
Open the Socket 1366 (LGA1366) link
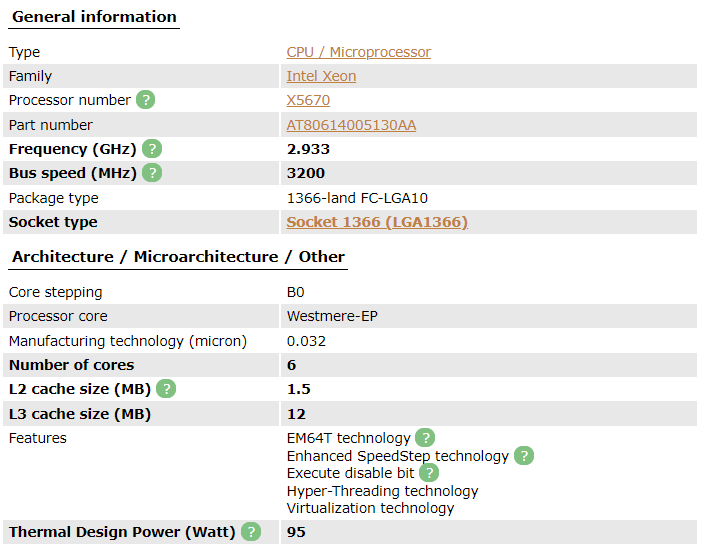pos(377,222)
